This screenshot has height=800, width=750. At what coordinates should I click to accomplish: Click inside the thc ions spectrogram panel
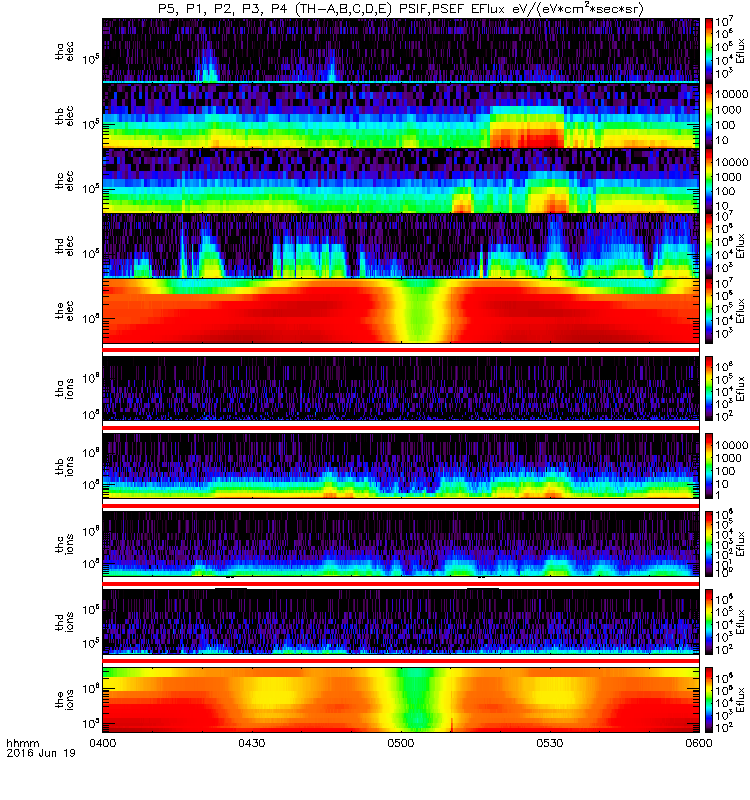(x=401, y=544)
